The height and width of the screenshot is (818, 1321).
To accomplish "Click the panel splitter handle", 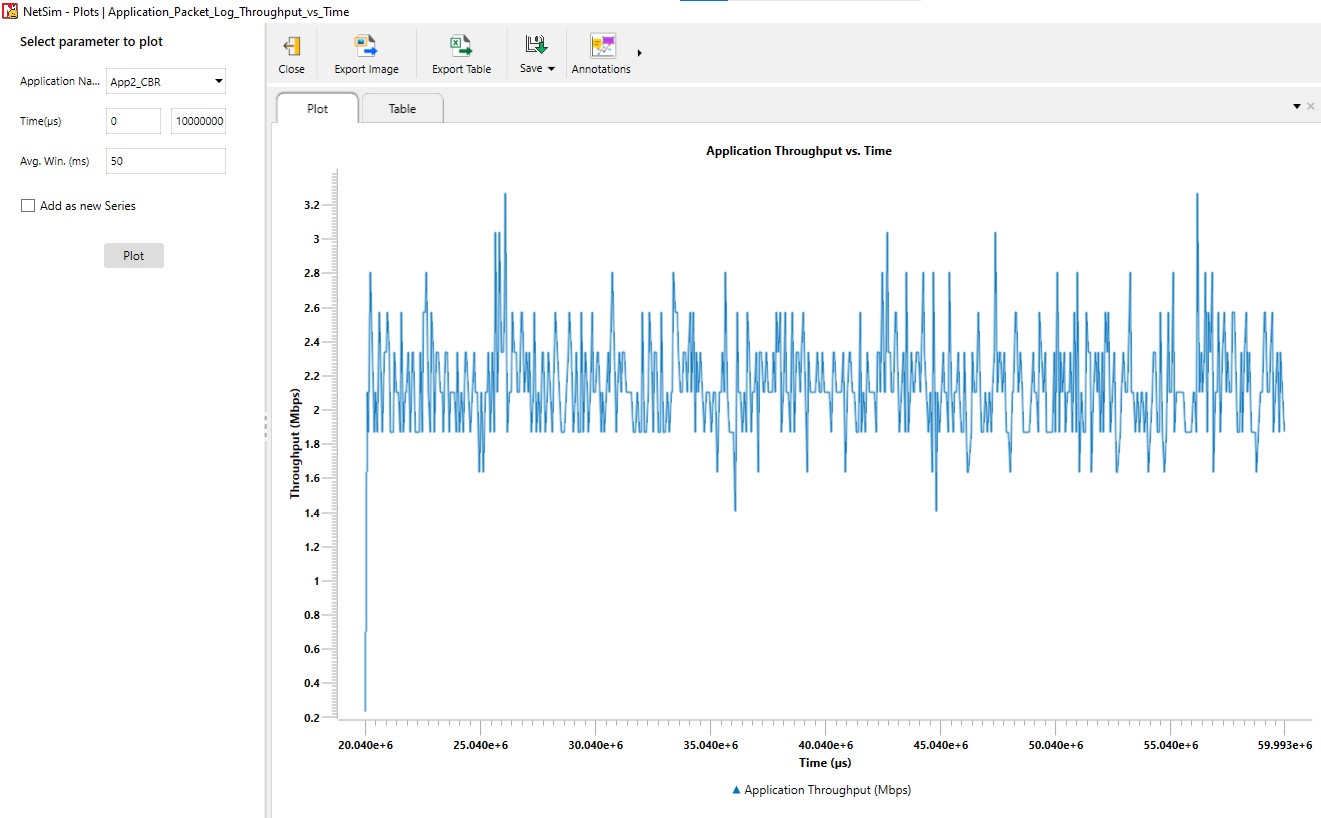I will coord(266,426).
